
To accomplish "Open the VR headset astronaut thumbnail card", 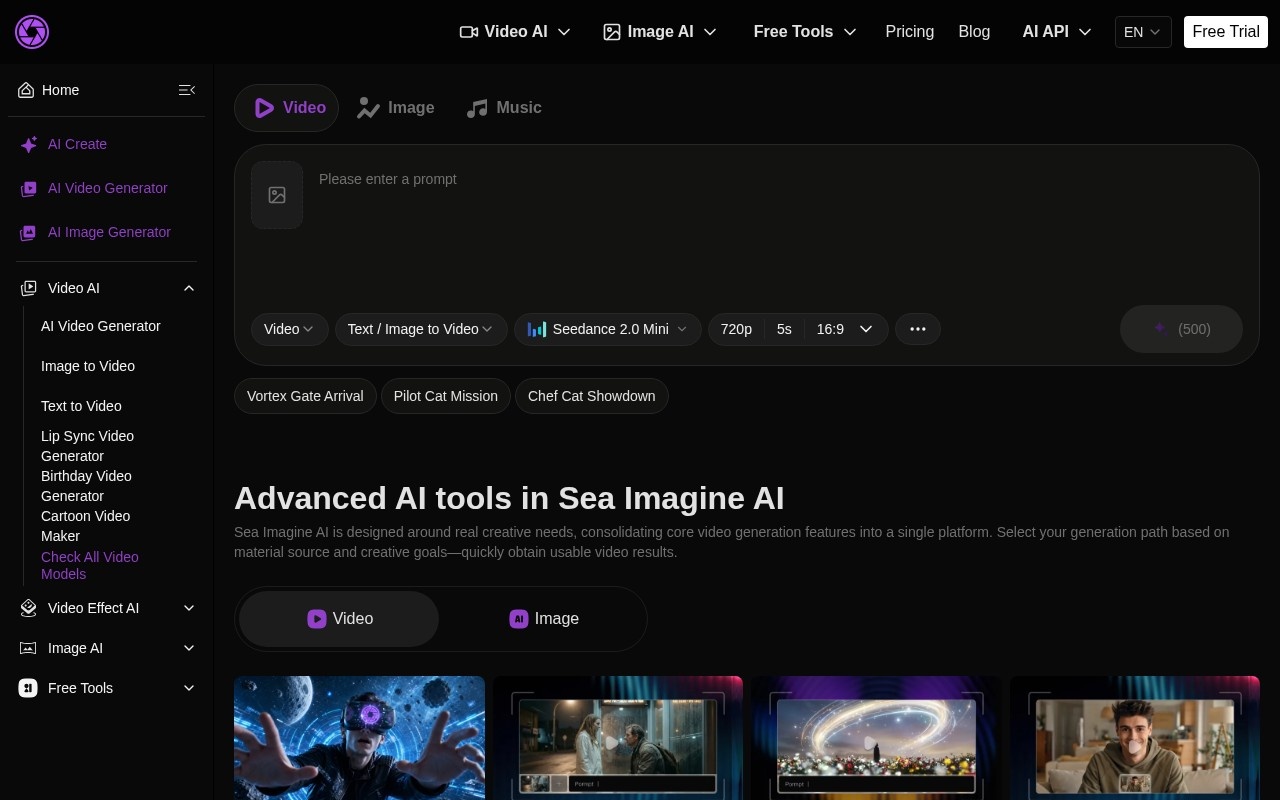I will [359, 738].
